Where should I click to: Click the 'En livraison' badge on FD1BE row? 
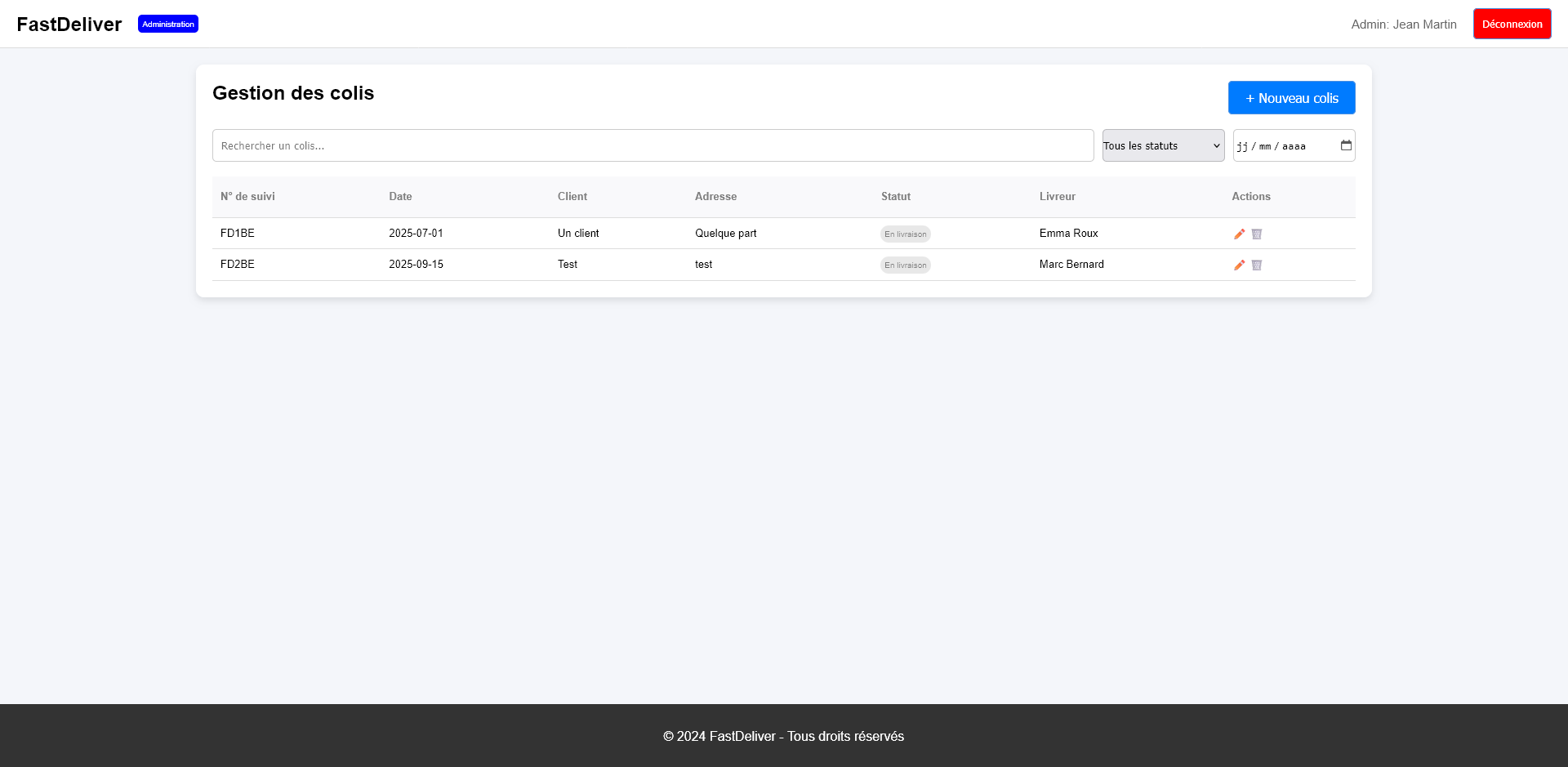click(x=905, y=234)
